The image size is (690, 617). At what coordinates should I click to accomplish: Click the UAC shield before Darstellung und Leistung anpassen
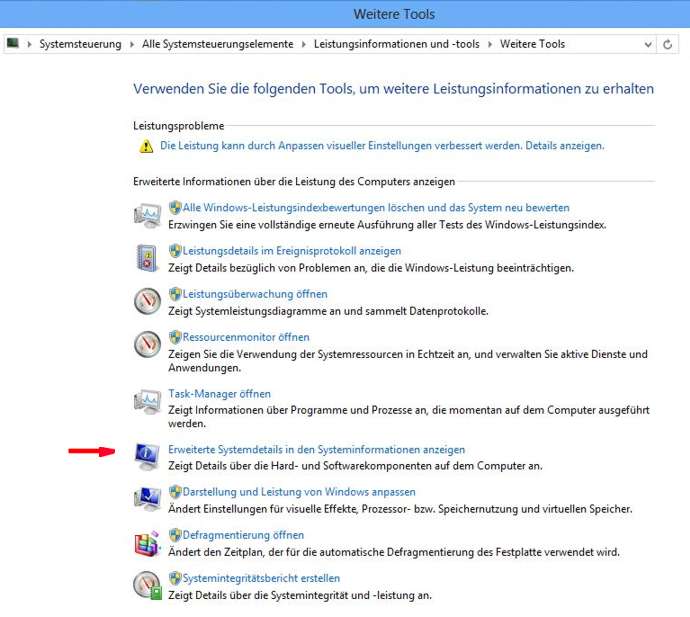[175, 492]
